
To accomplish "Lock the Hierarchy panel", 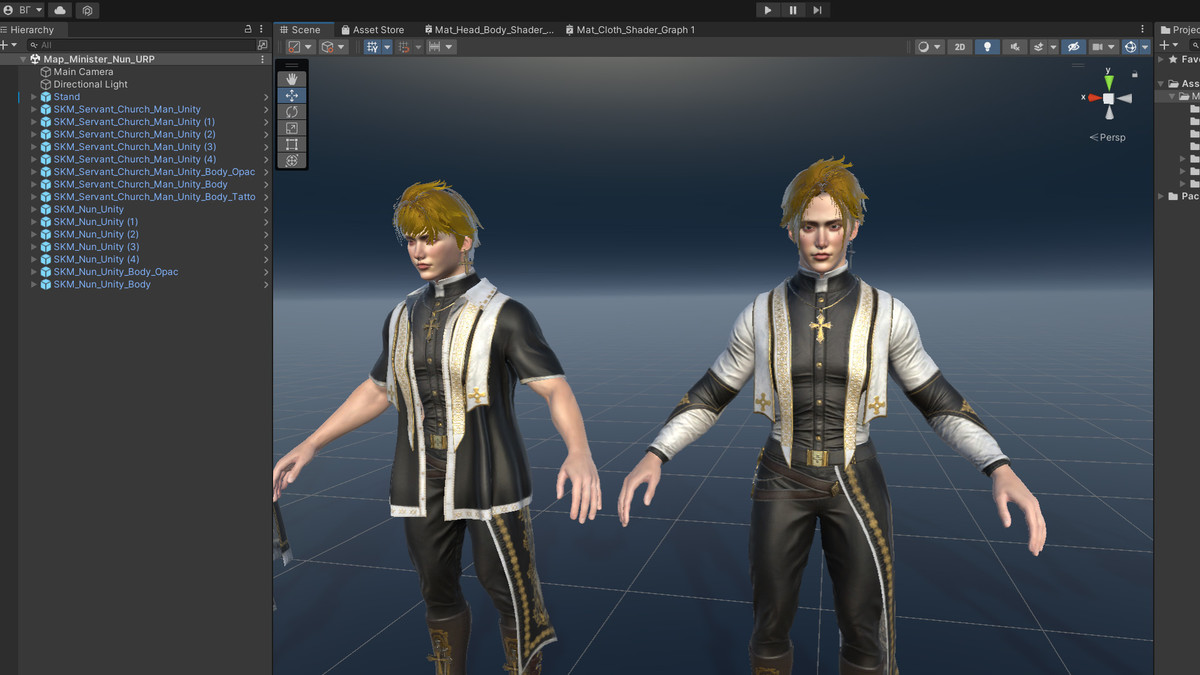I will click(248, 30).
